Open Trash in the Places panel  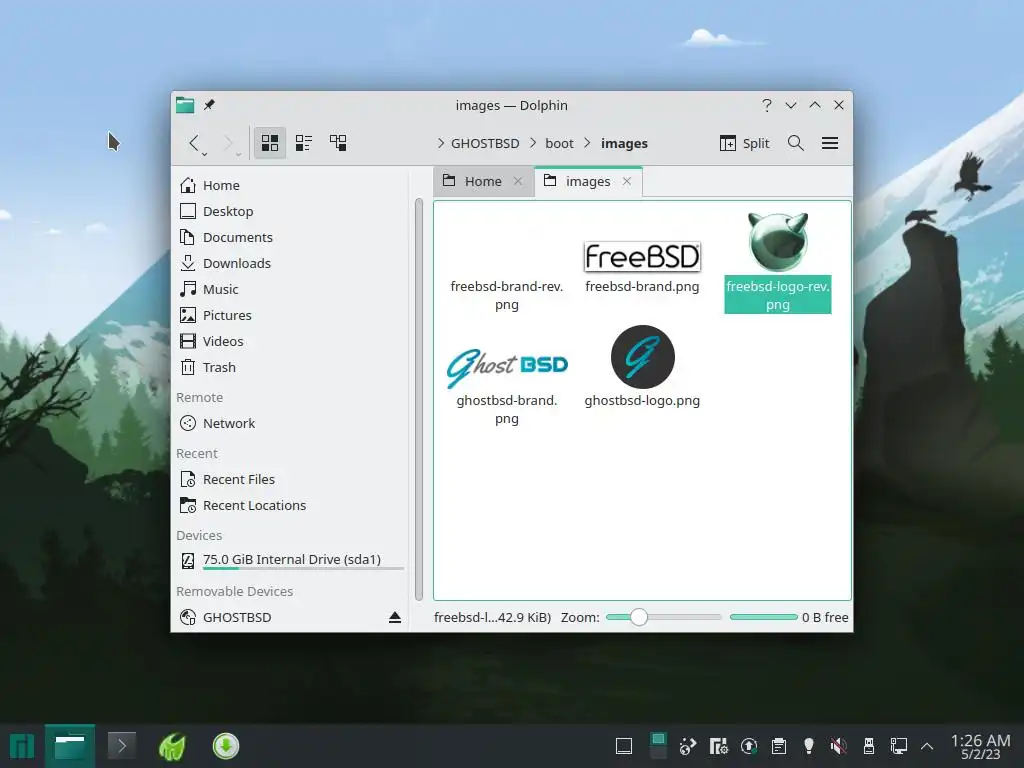pos(291,367)
